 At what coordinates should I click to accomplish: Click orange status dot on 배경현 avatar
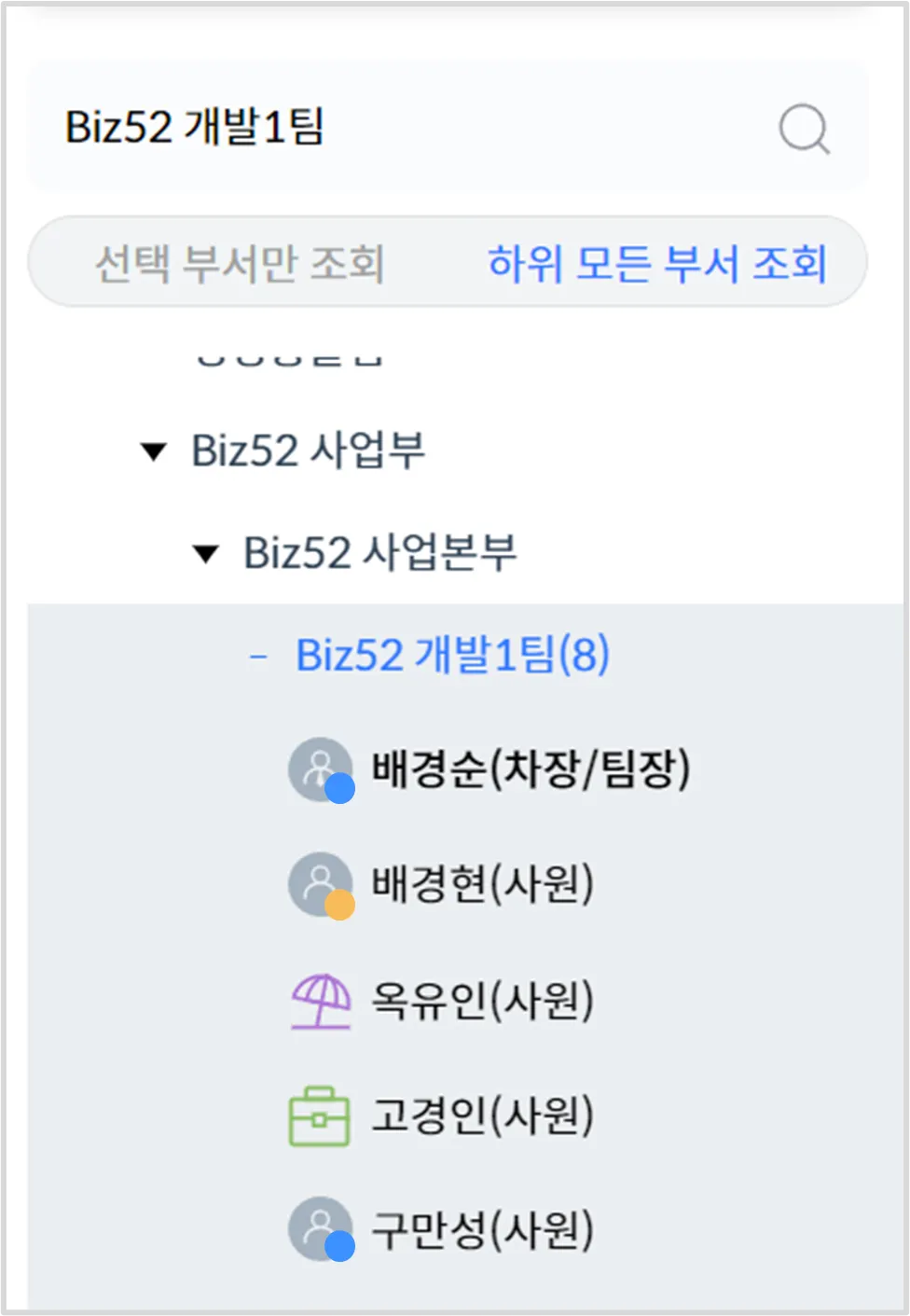[x=339, y=905]
